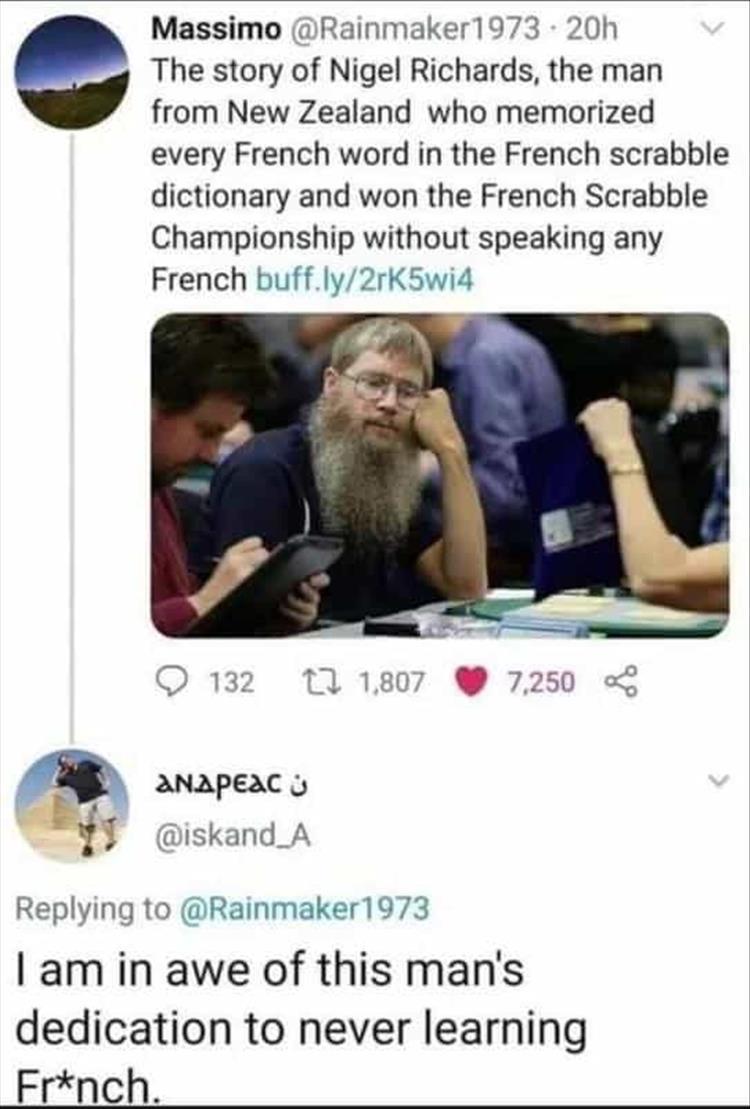Click the 7,250 likes count
The image size is (750, 1109).
point(542,683)
